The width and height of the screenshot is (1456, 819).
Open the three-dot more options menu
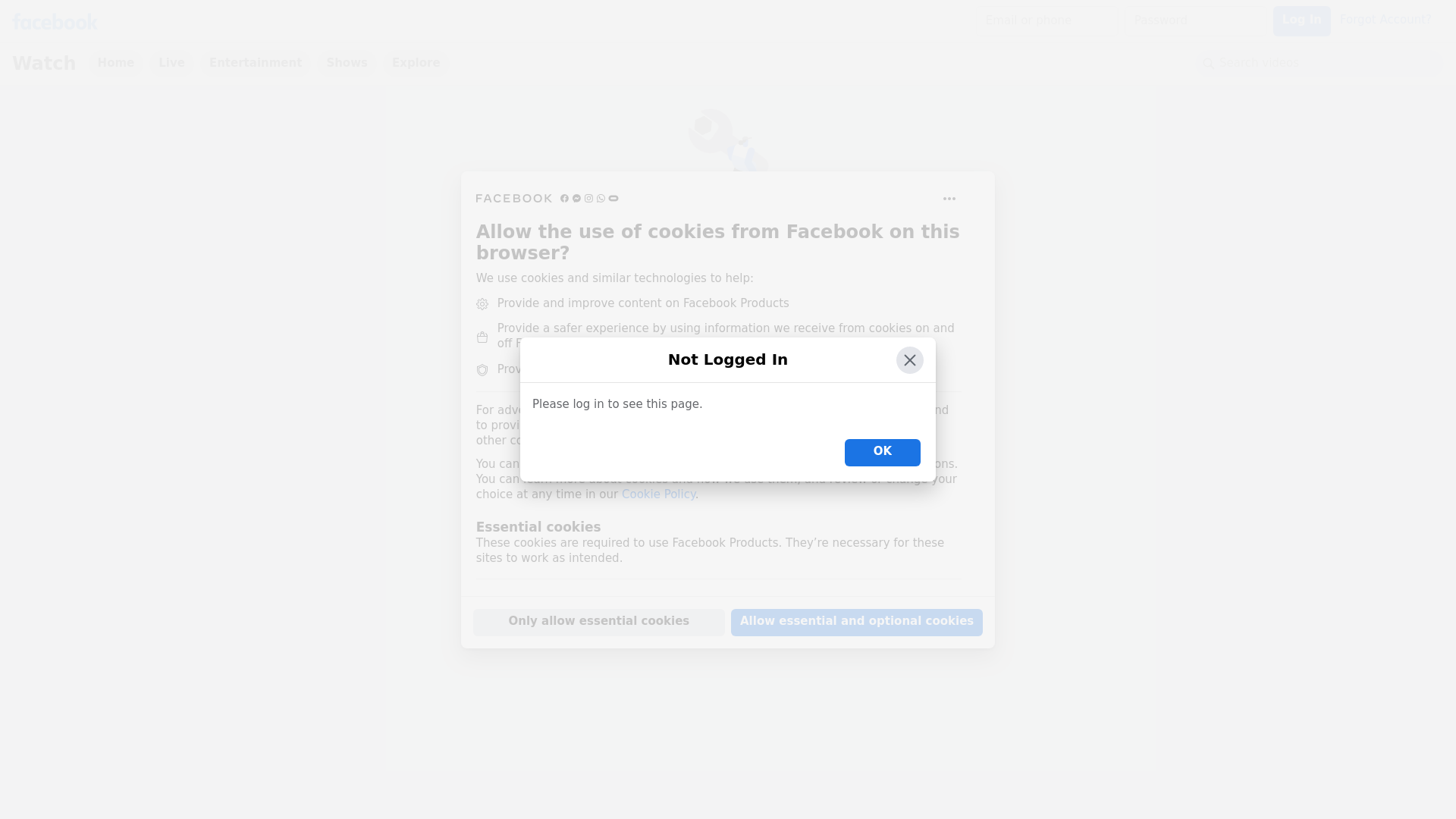tap(949, 199)
